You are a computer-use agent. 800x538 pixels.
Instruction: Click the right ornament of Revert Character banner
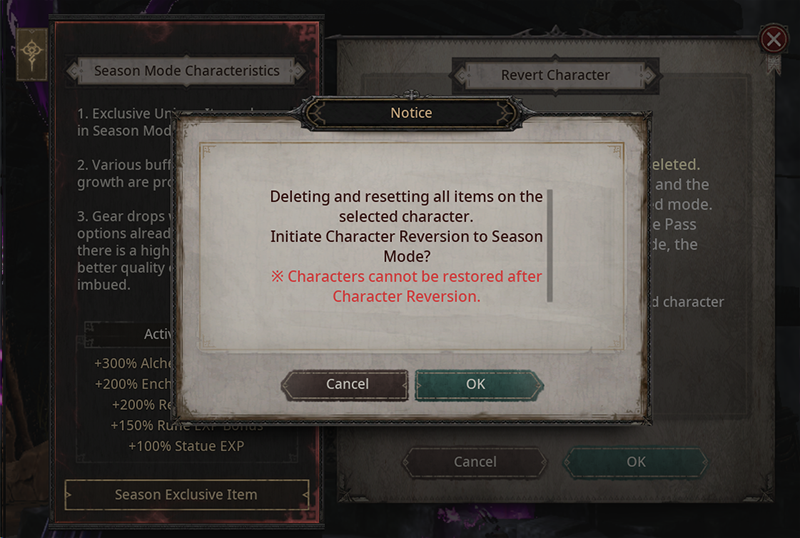(649, 76)
